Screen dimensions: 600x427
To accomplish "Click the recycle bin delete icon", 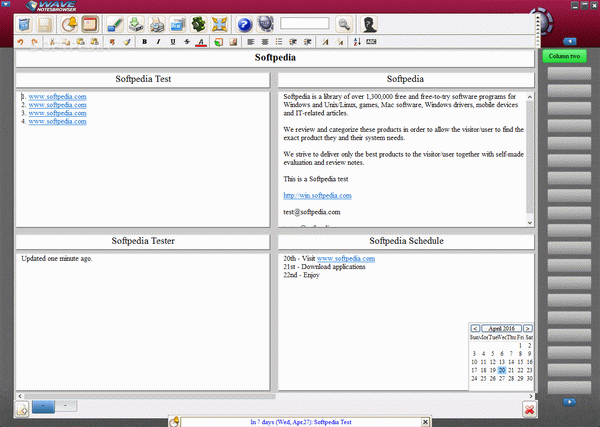I will click(x=24, y=24).
